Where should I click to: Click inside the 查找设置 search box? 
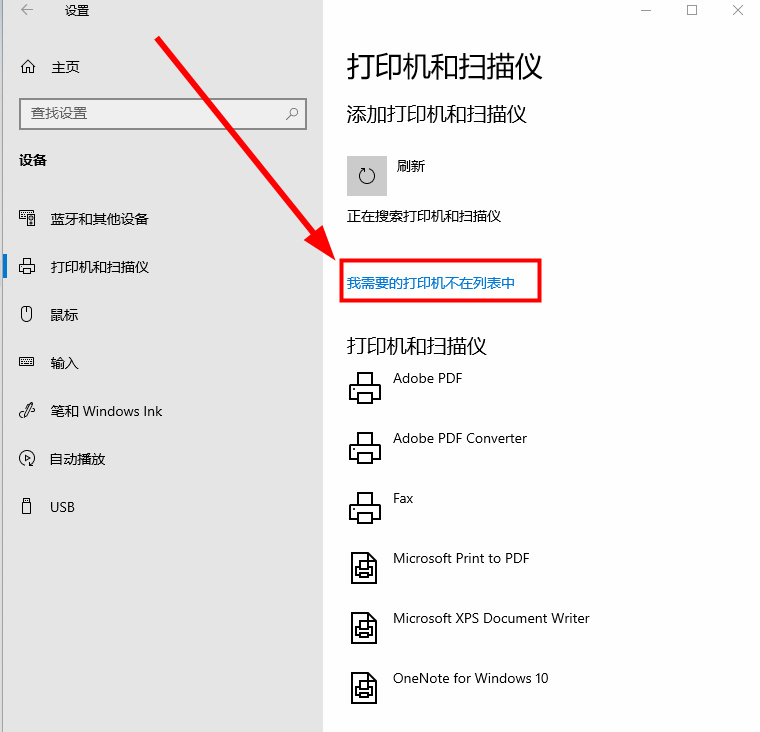(150, 114)
